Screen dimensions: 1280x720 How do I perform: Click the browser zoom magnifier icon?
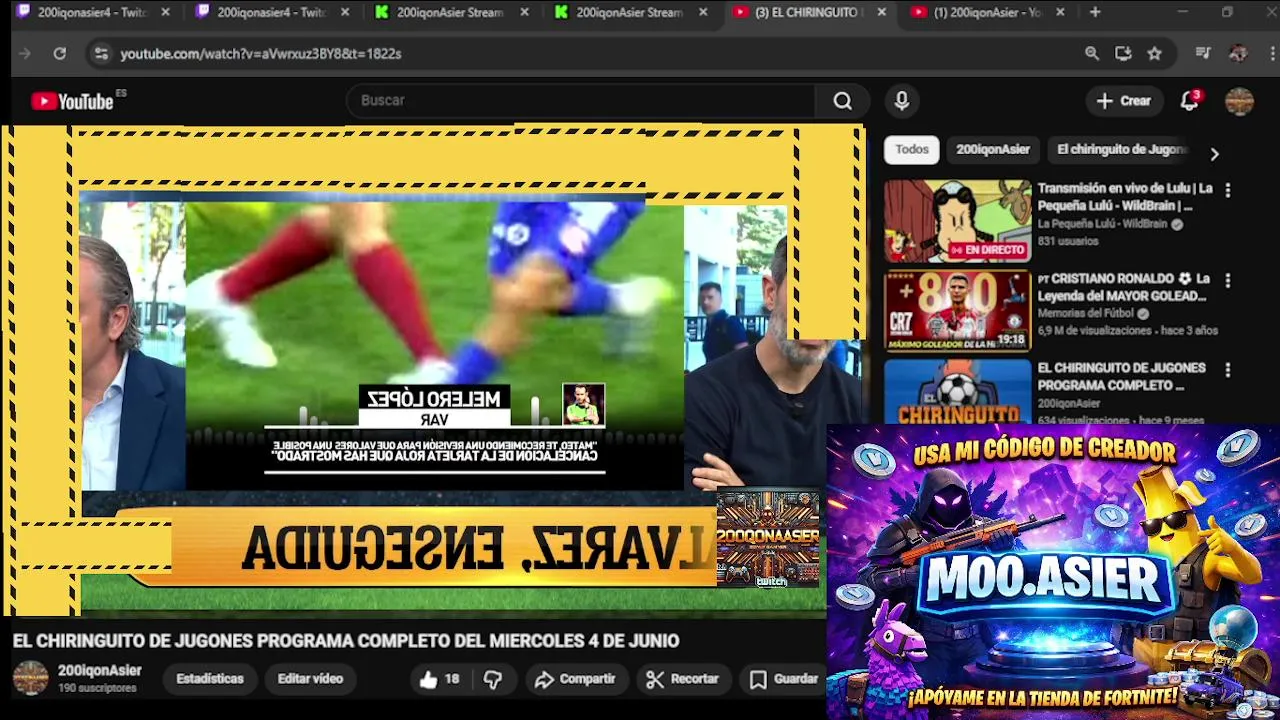(1092, 54)
